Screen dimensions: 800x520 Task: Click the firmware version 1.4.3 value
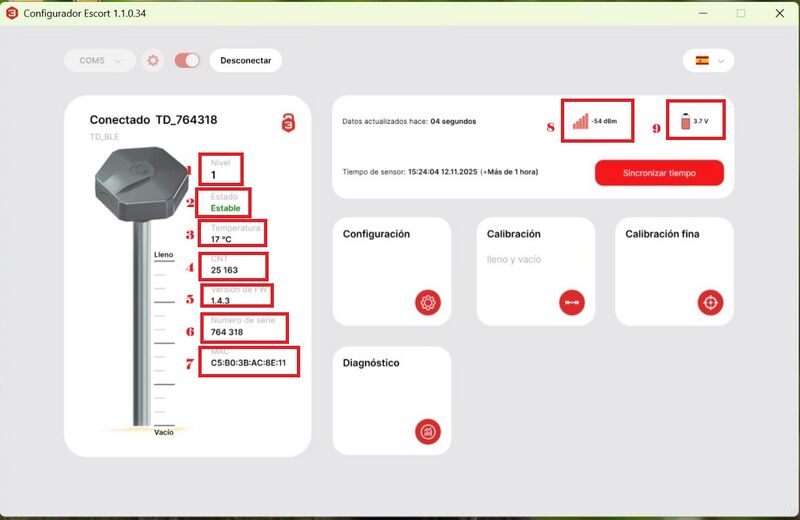click(x=220, y=301)
